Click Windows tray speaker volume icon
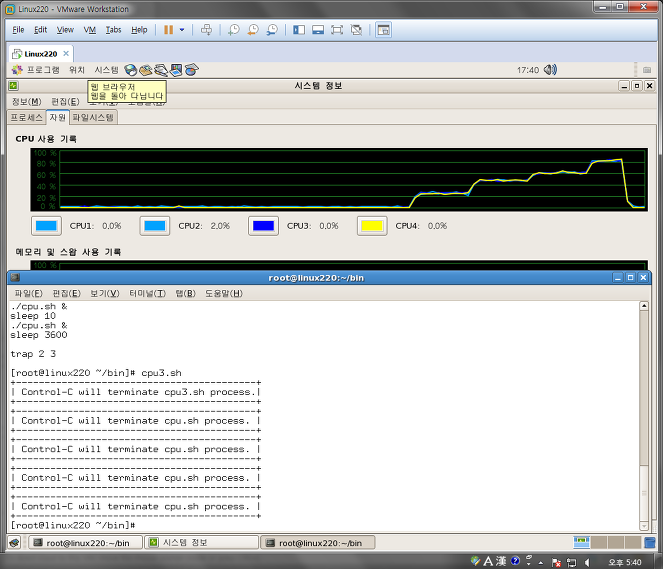Viewport: 663px width, 569px height. pos(587,562)
